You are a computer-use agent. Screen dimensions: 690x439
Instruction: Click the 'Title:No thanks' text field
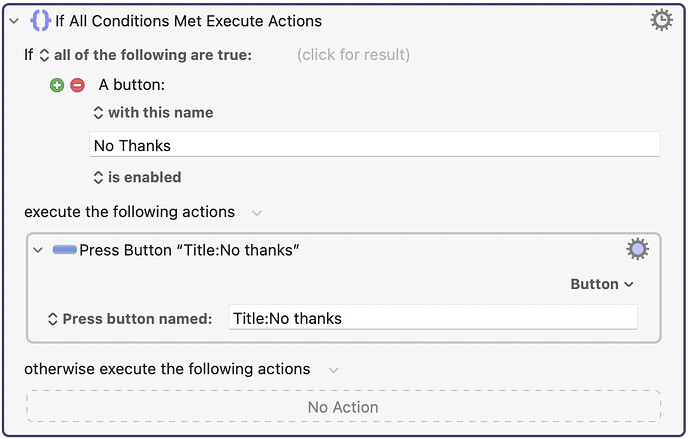click(432, 319)
